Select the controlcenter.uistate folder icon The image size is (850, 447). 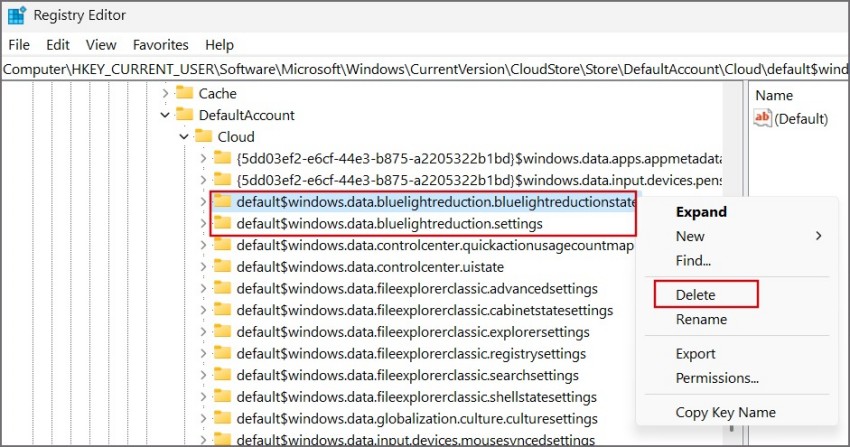click(x=222, y=266)
